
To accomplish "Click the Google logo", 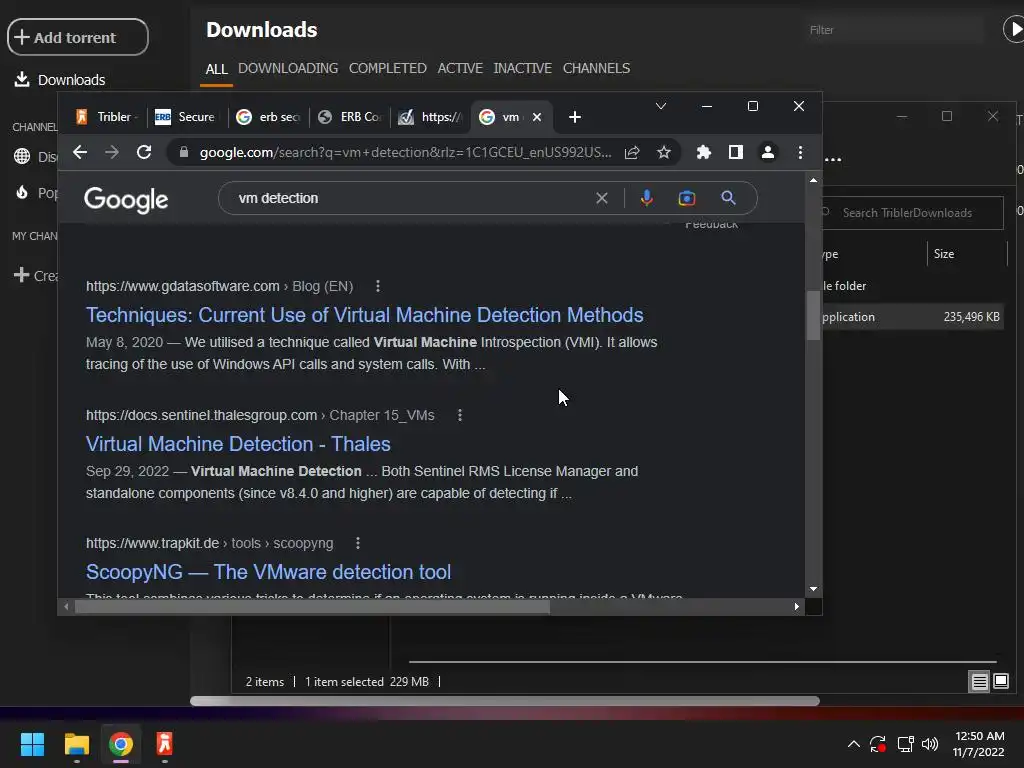I will tap(126, 199).
